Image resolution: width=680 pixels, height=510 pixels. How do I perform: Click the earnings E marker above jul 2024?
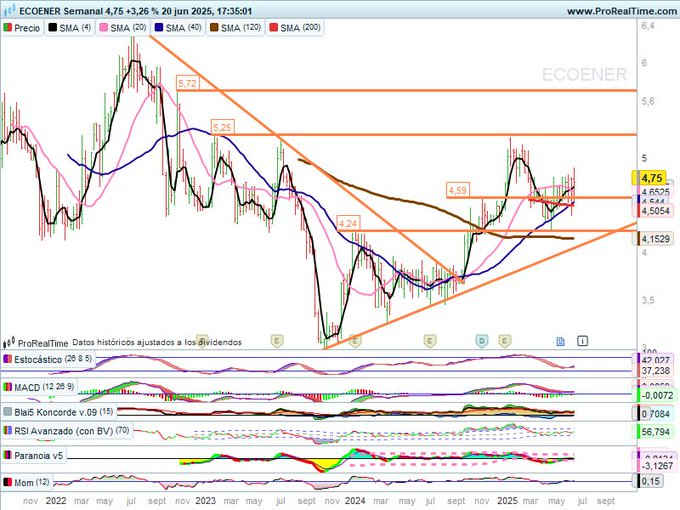pos(429,341)
